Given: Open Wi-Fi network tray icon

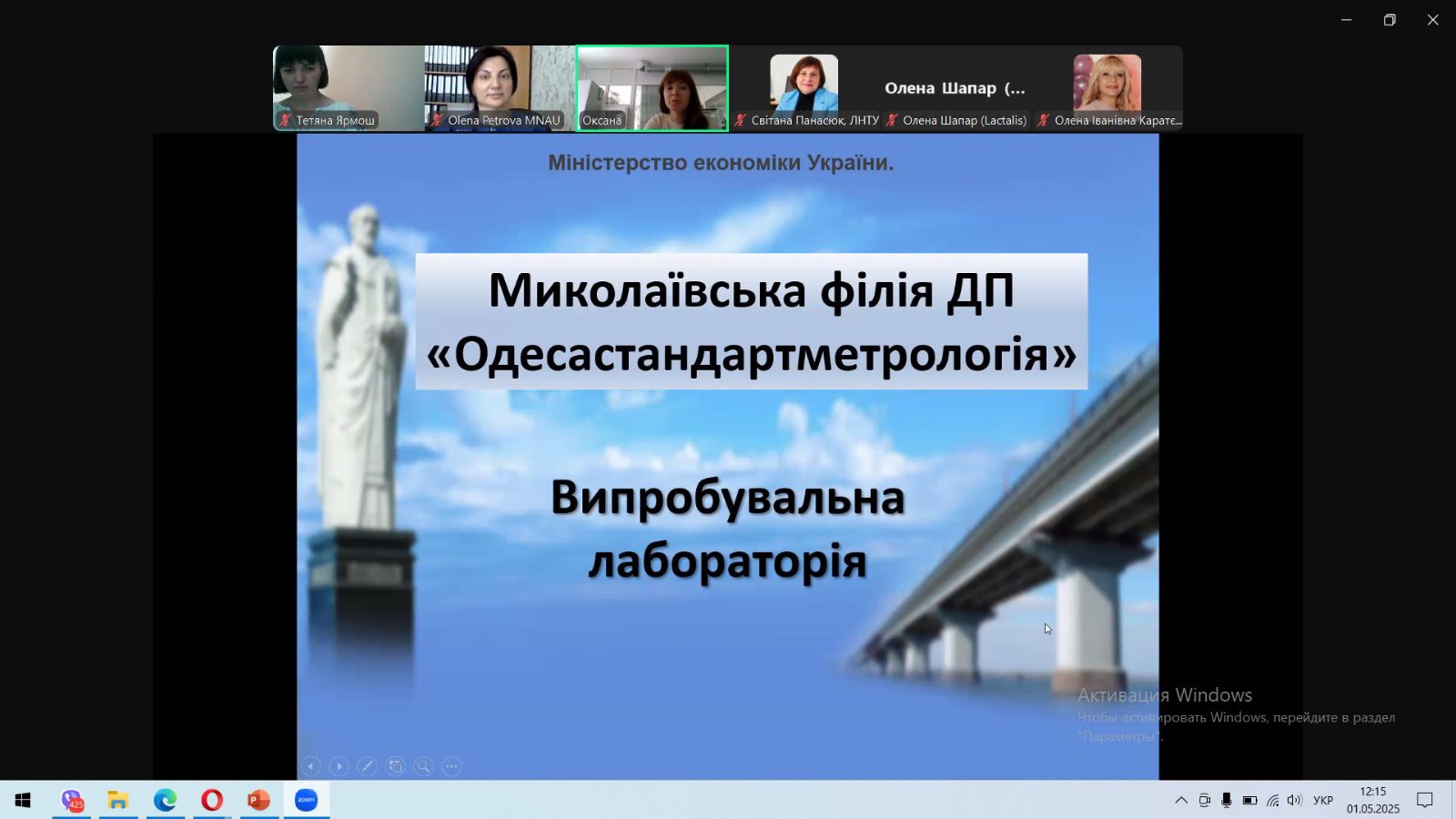Looking at the screenshot, I should (x=1272, y=801).
